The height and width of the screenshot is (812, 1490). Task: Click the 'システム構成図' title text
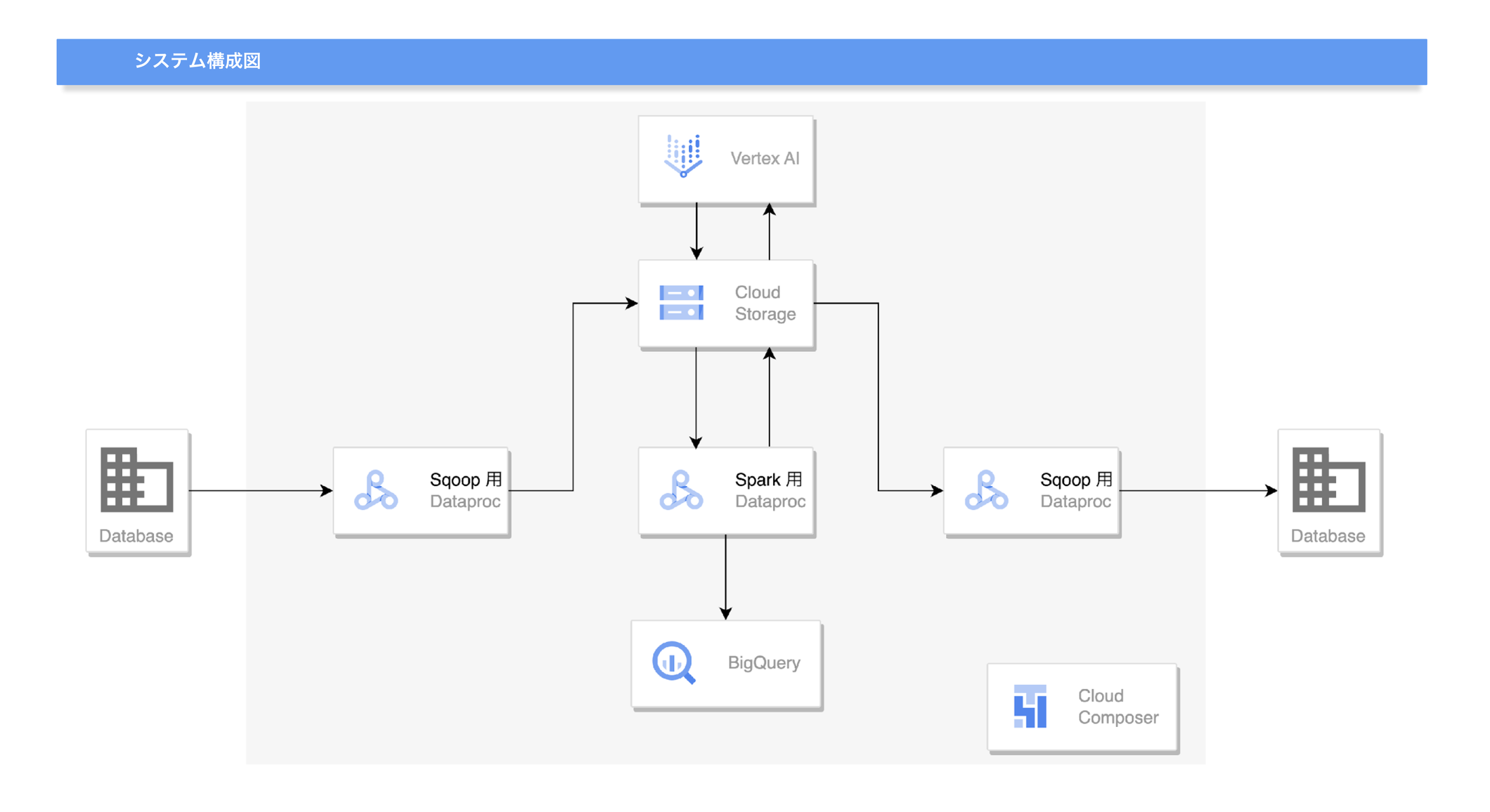197,61
